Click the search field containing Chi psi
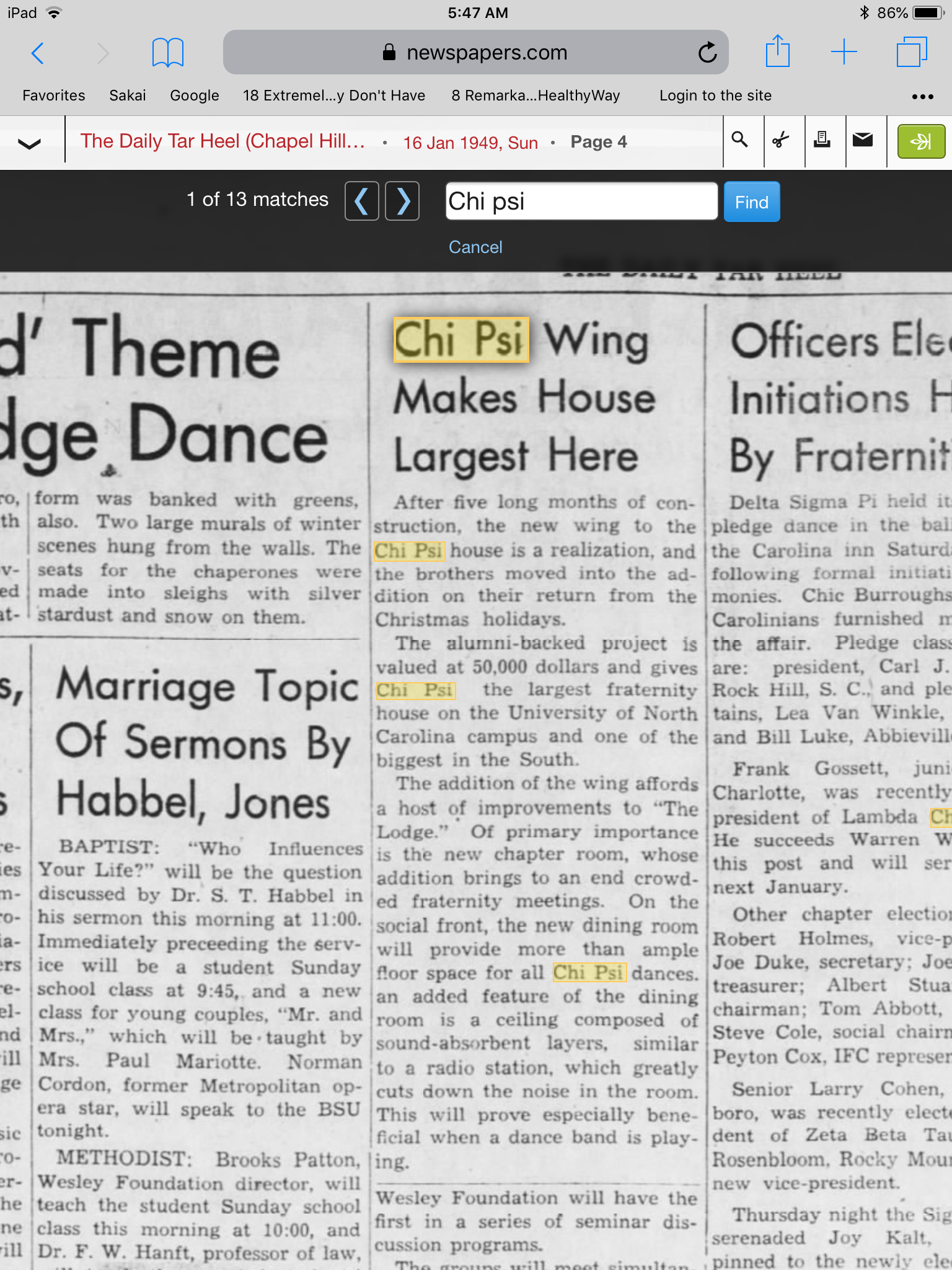The width and height of the screenshot is (952, 1270). coord(581,202)
